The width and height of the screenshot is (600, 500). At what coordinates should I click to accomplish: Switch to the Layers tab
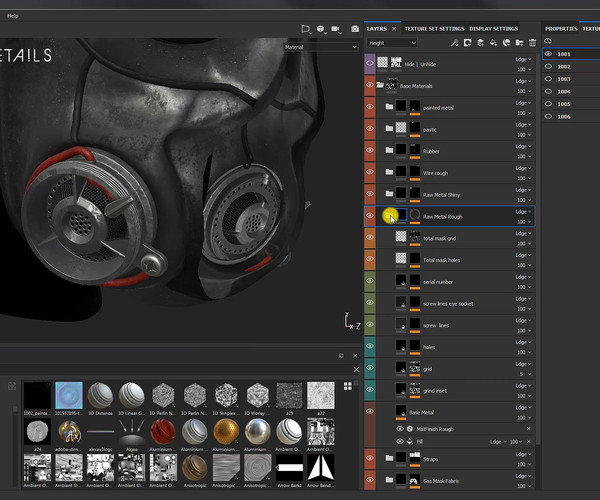(377, 29)
